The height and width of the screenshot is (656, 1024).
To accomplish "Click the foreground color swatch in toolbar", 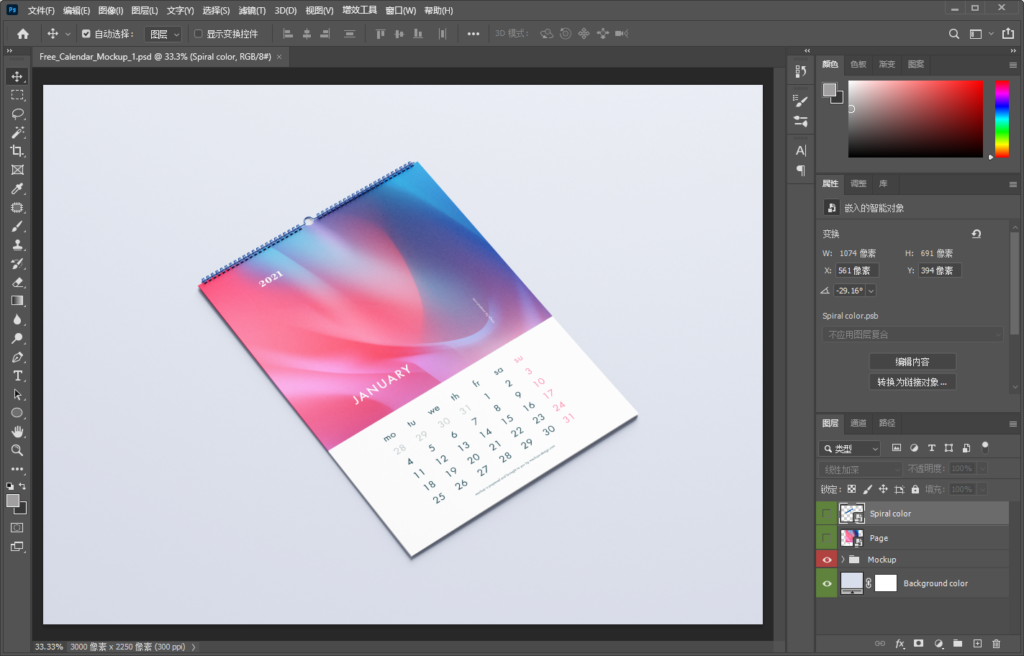I will (13, 501).
